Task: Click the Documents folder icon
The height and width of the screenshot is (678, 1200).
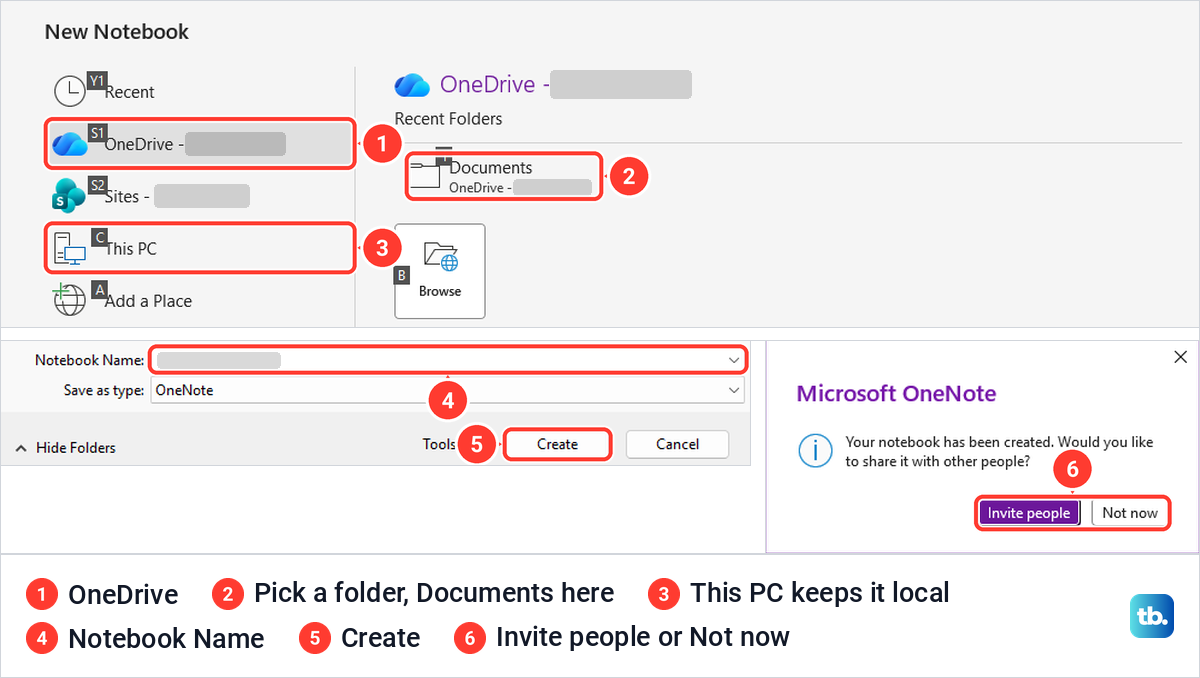Action: pos(425,177)
